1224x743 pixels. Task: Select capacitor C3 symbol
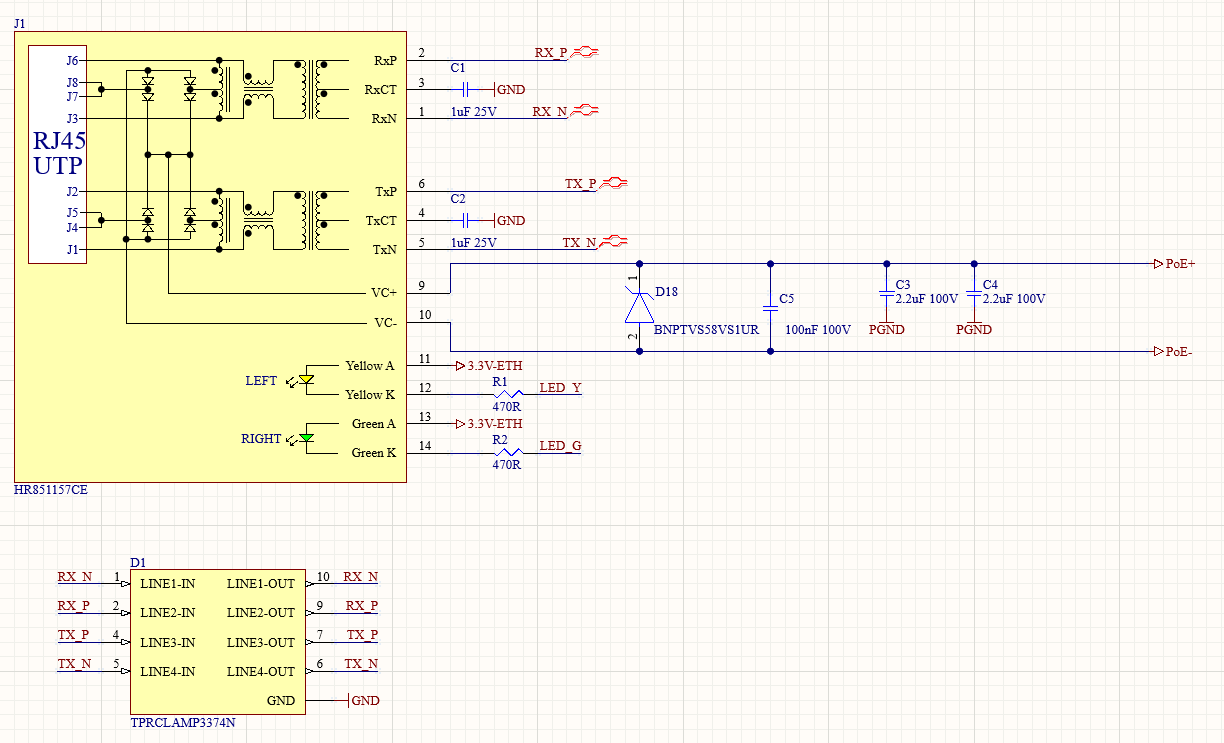click(885, 294)
